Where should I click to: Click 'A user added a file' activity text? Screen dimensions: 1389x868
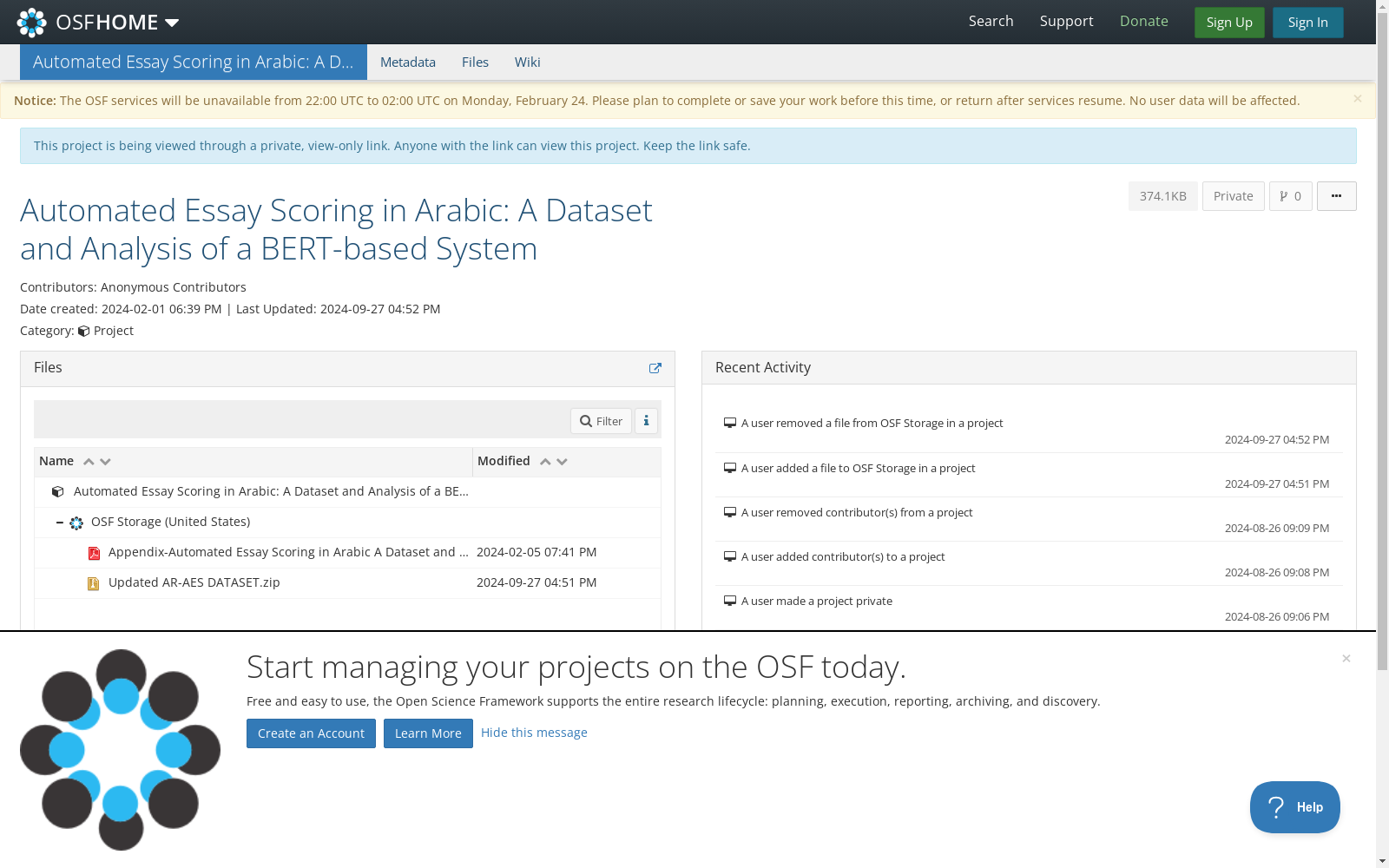858,468
